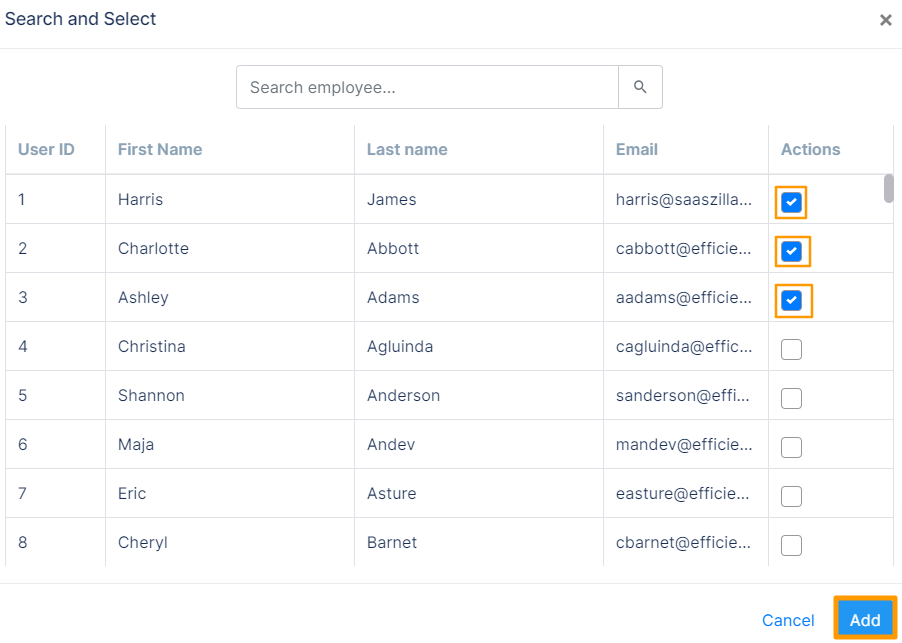Close the Search and Select dialog
This screenshot has height=643, width=902.
(885, 20)
